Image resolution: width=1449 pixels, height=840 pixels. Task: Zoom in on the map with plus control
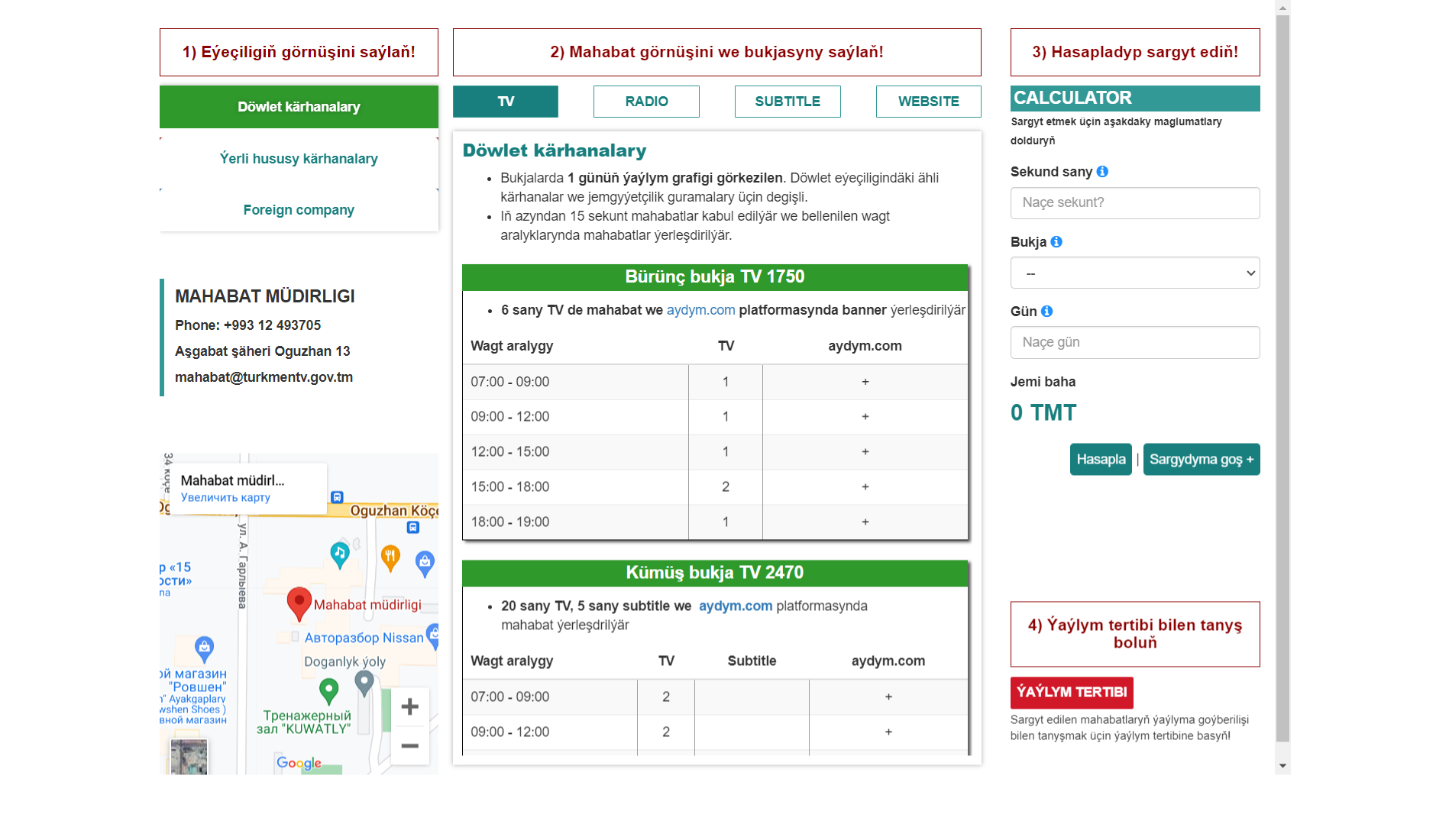click(410, 706)
